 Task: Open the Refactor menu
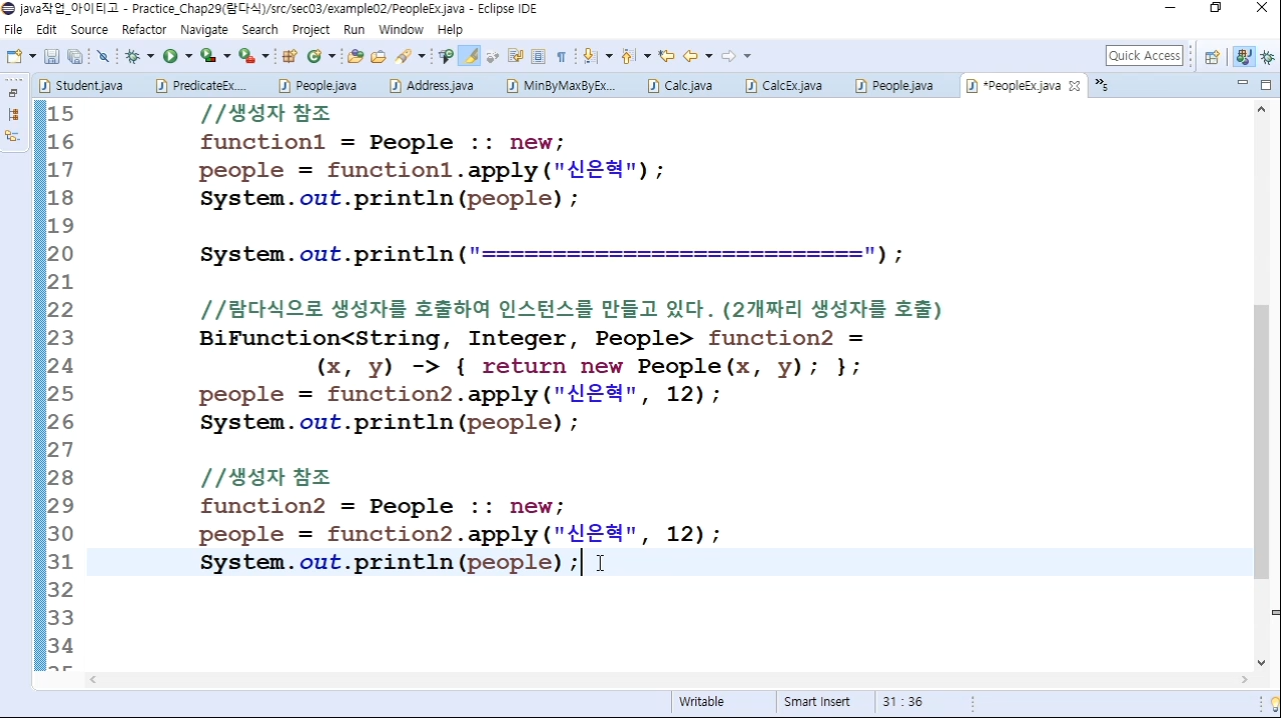pyautogui.click(x=144, y=30)
